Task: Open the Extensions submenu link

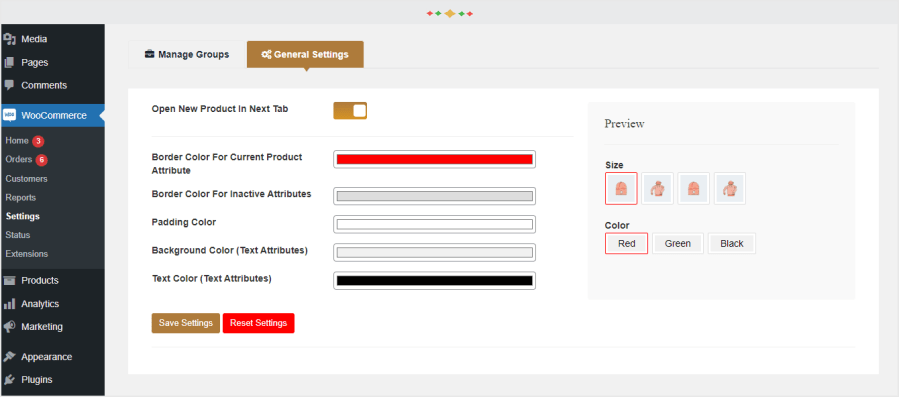Action: [26, 254]
